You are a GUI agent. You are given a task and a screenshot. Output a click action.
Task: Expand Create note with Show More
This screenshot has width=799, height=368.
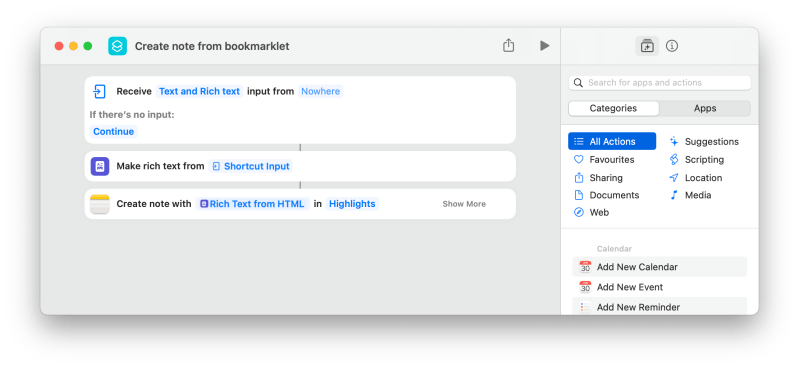pyautogui.click(x=464, y=204)
